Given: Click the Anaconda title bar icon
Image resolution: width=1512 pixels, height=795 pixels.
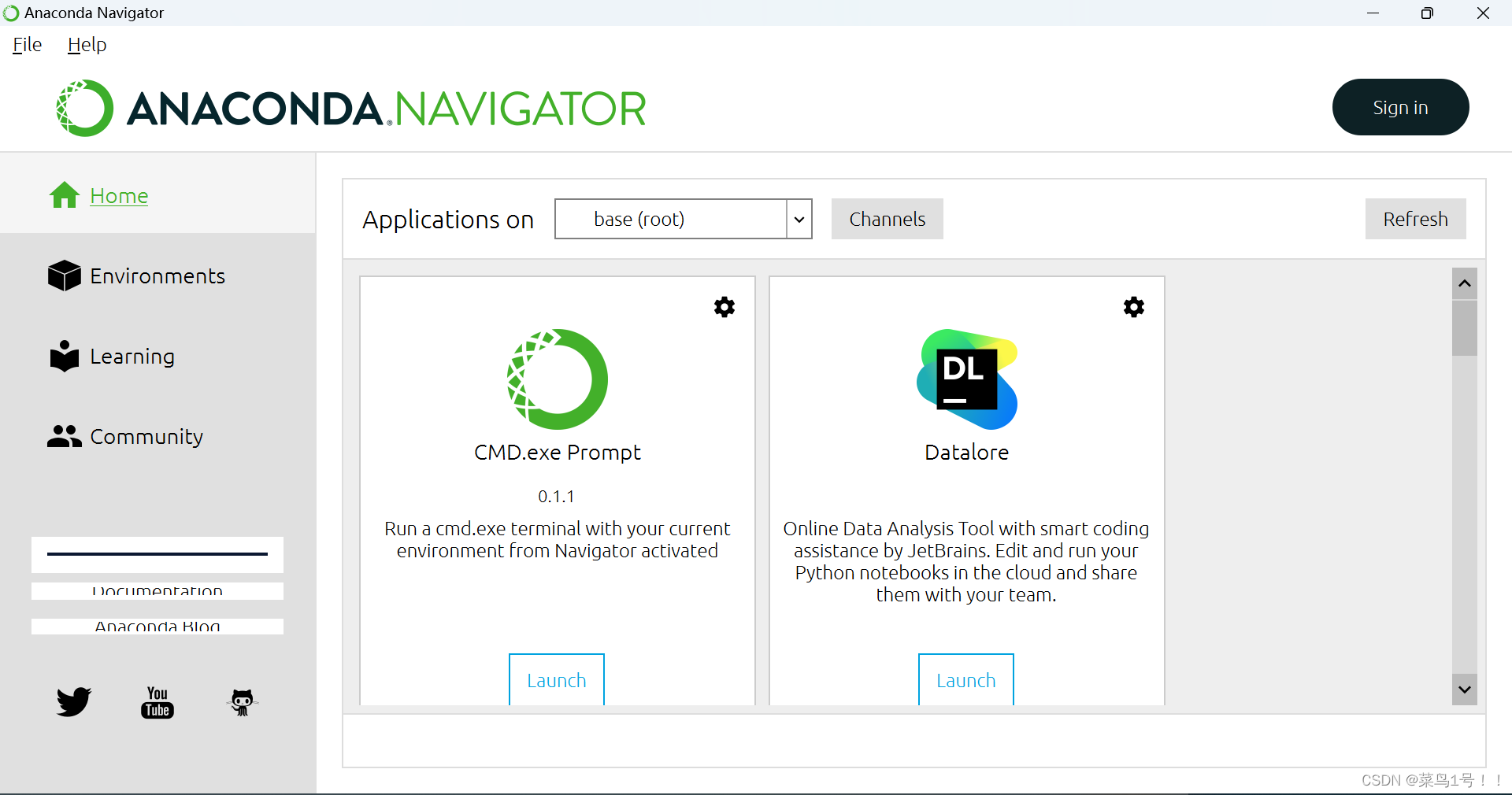Looking at the screenshot, I should coord(11,13).
